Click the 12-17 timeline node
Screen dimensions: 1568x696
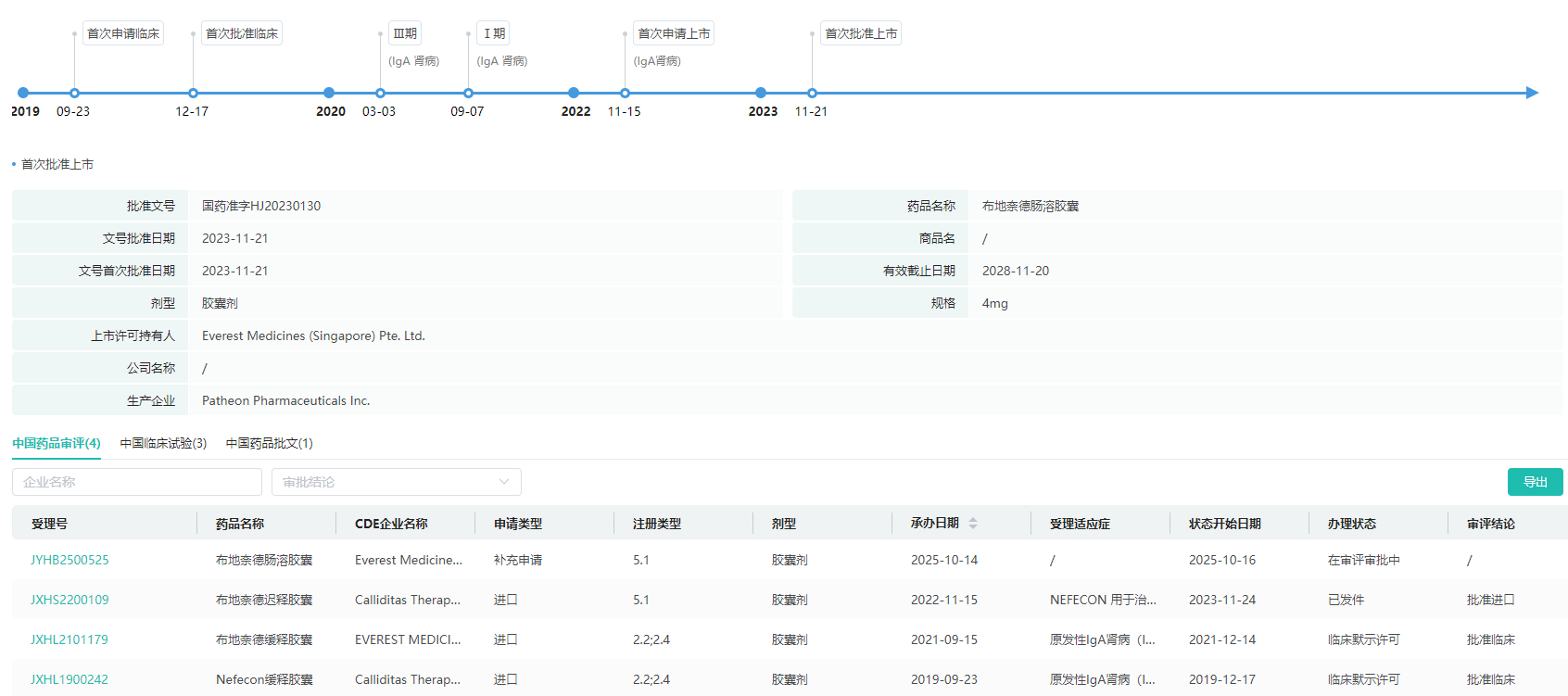click(x=193, y=93)
